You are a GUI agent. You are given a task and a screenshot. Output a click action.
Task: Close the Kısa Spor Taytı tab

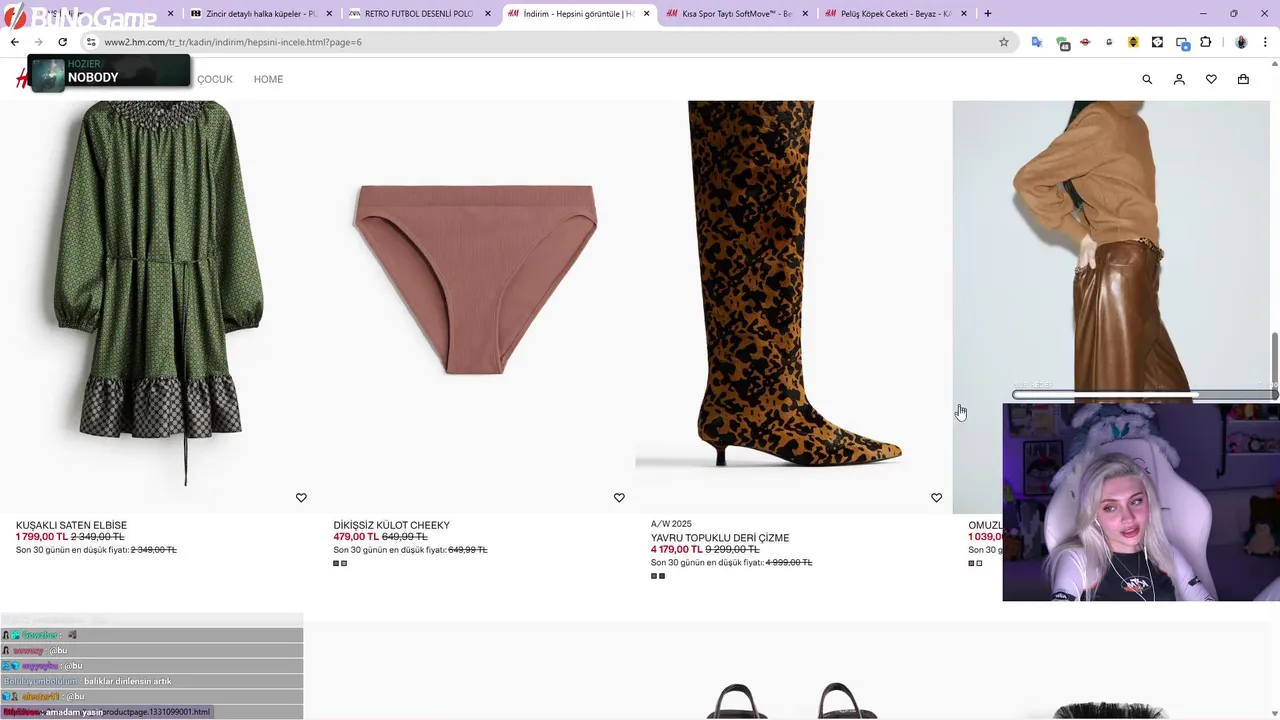pos(805,14)
